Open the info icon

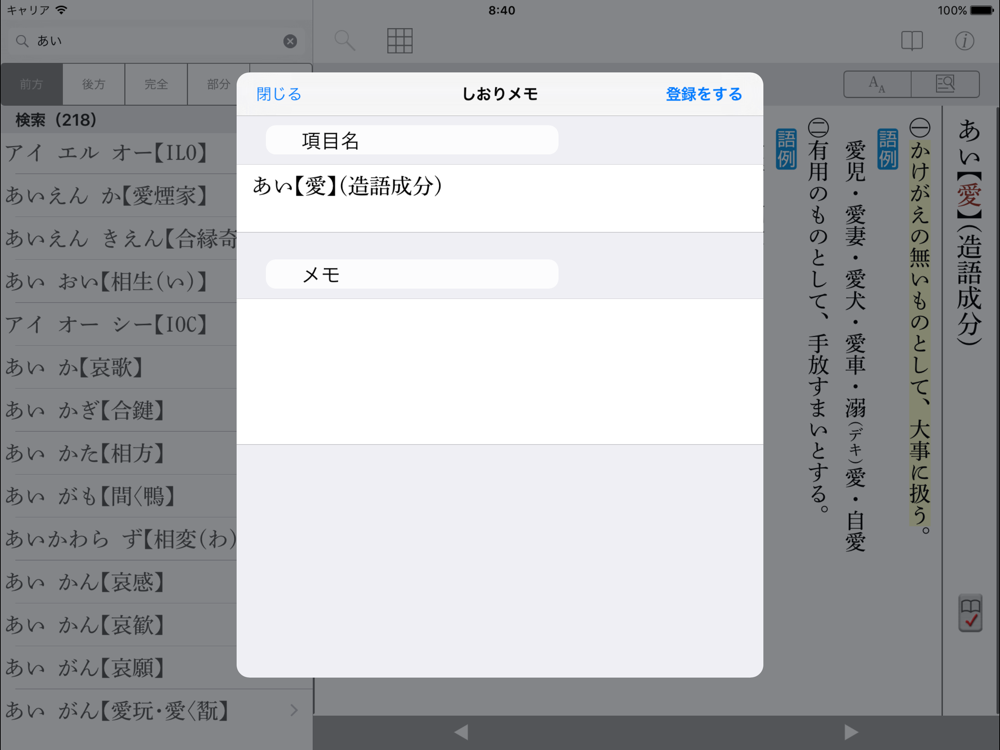tap(964, 41)
